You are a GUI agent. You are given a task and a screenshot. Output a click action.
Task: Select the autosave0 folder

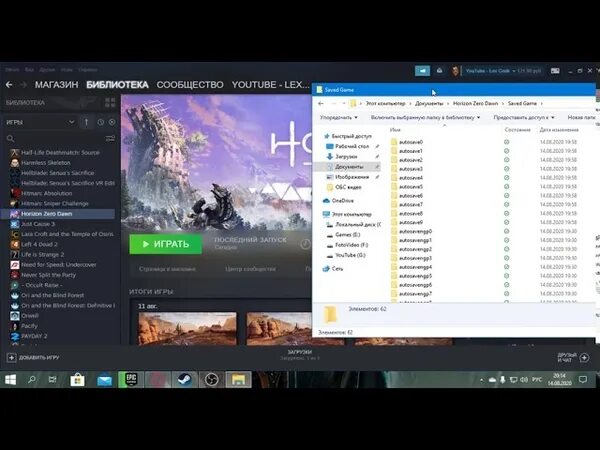(410, 142)
